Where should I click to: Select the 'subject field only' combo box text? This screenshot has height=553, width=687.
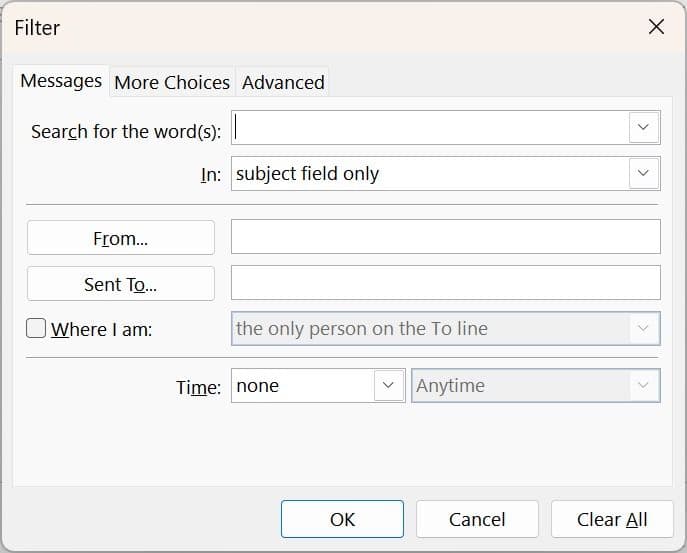pyautogui.click(x=430, y=173)
